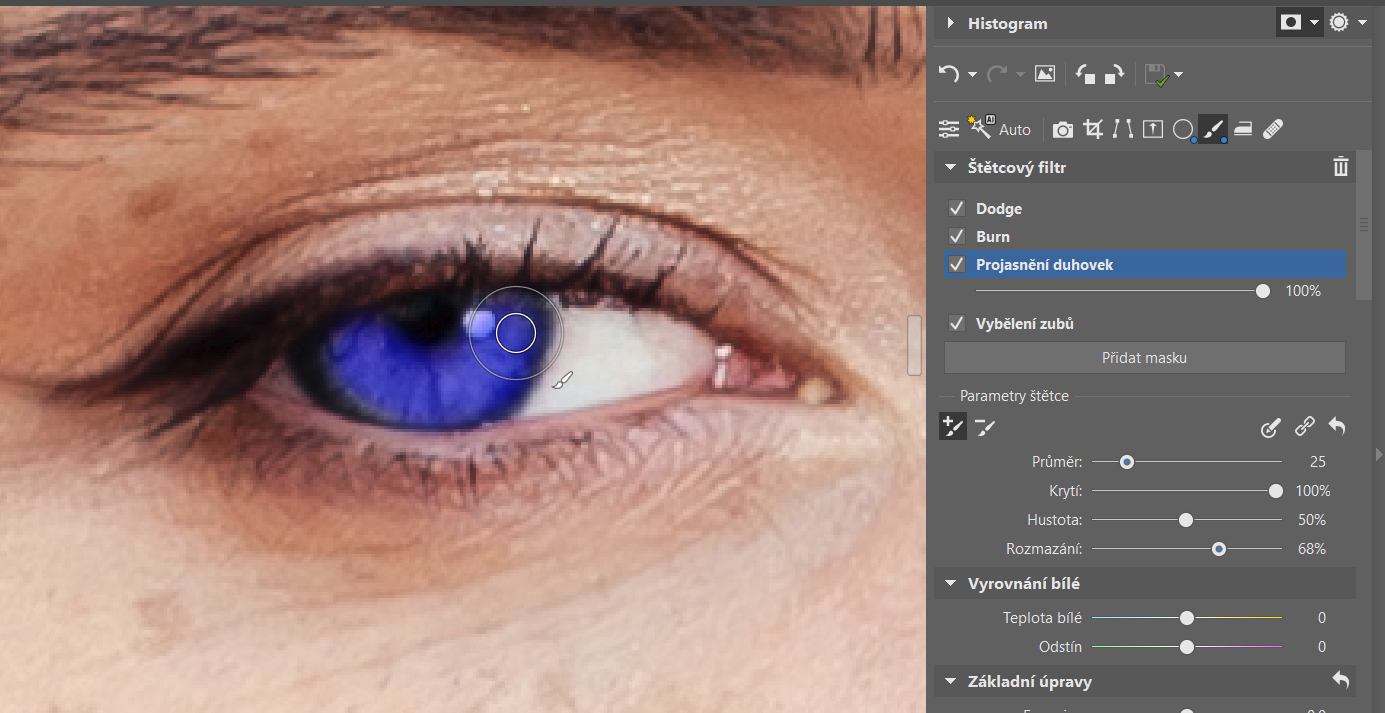Delete Štětcový filtr with trash icon
The width and height of the screenshot is (1385, 713).
point(1340,167)
